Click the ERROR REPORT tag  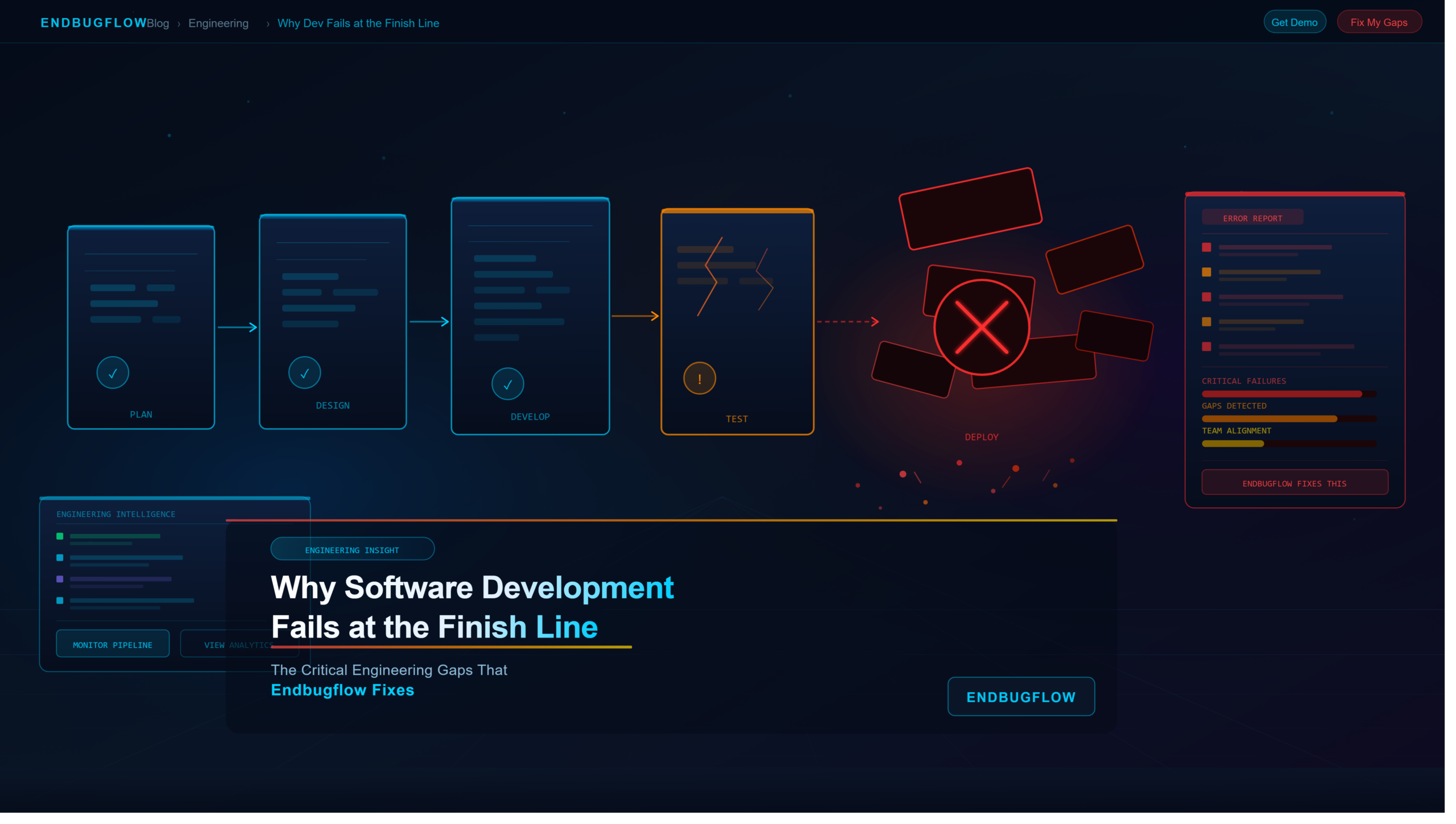pos(1252,218)
